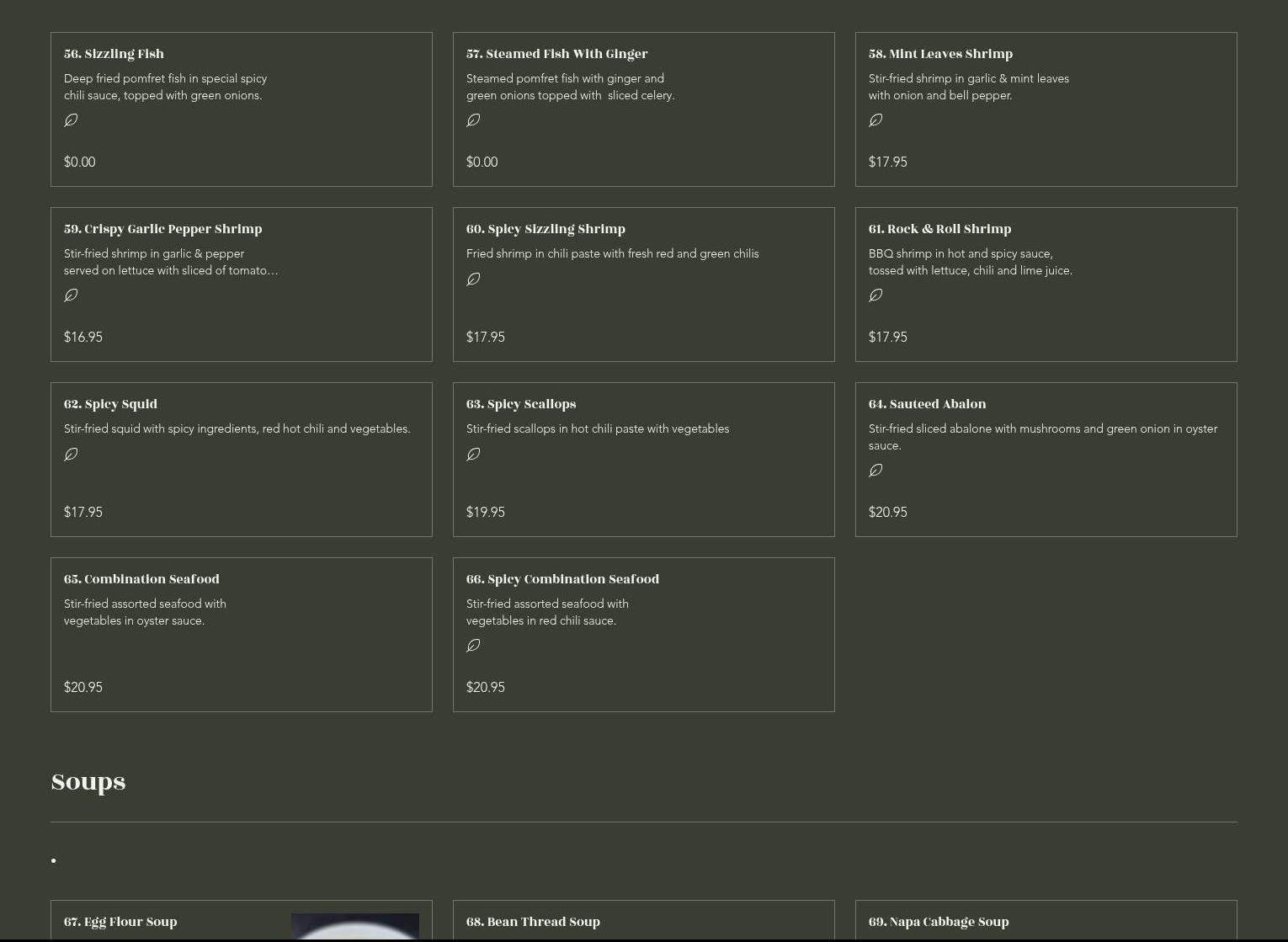Select the 68. Bean Thread Soup title

pyautogui.click(x=533, y=922)
